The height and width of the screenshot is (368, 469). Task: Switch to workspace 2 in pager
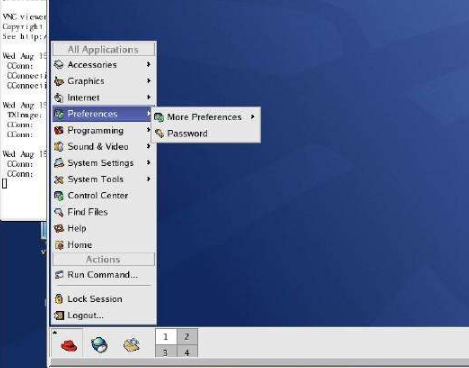tap(187, 337)
